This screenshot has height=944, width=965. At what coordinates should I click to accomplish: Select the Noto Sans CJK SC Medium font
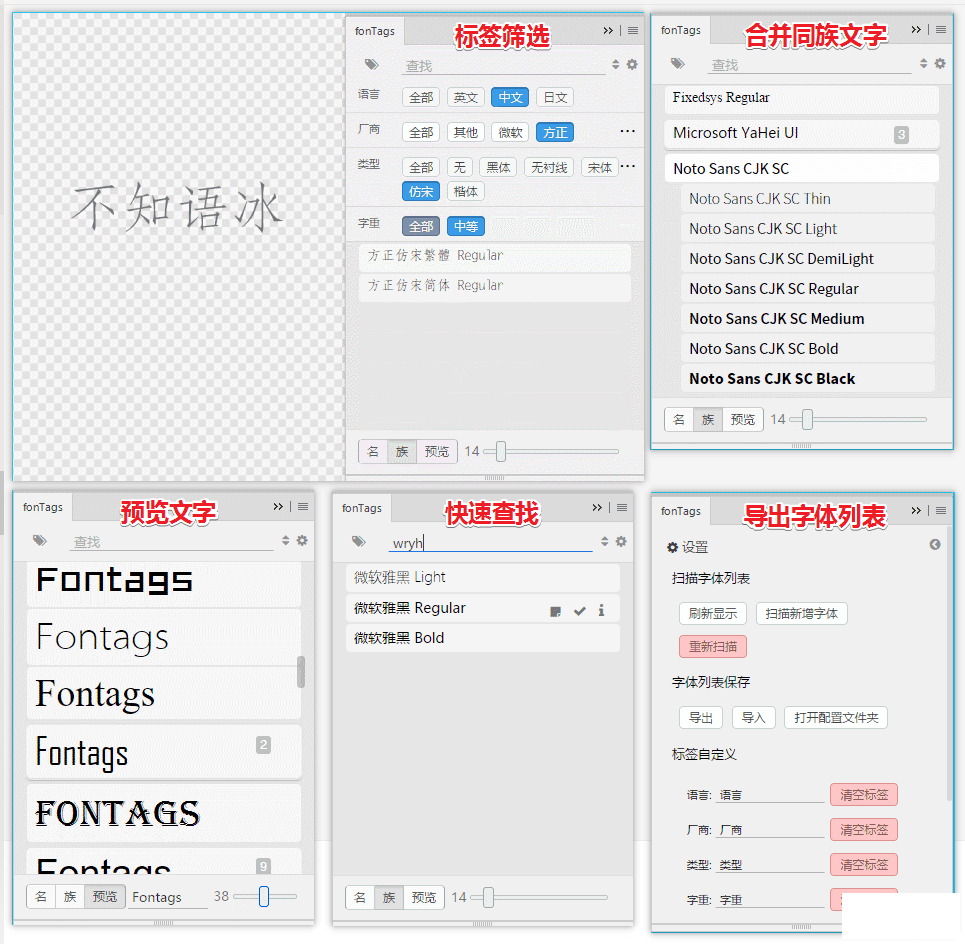pos(807,319)
